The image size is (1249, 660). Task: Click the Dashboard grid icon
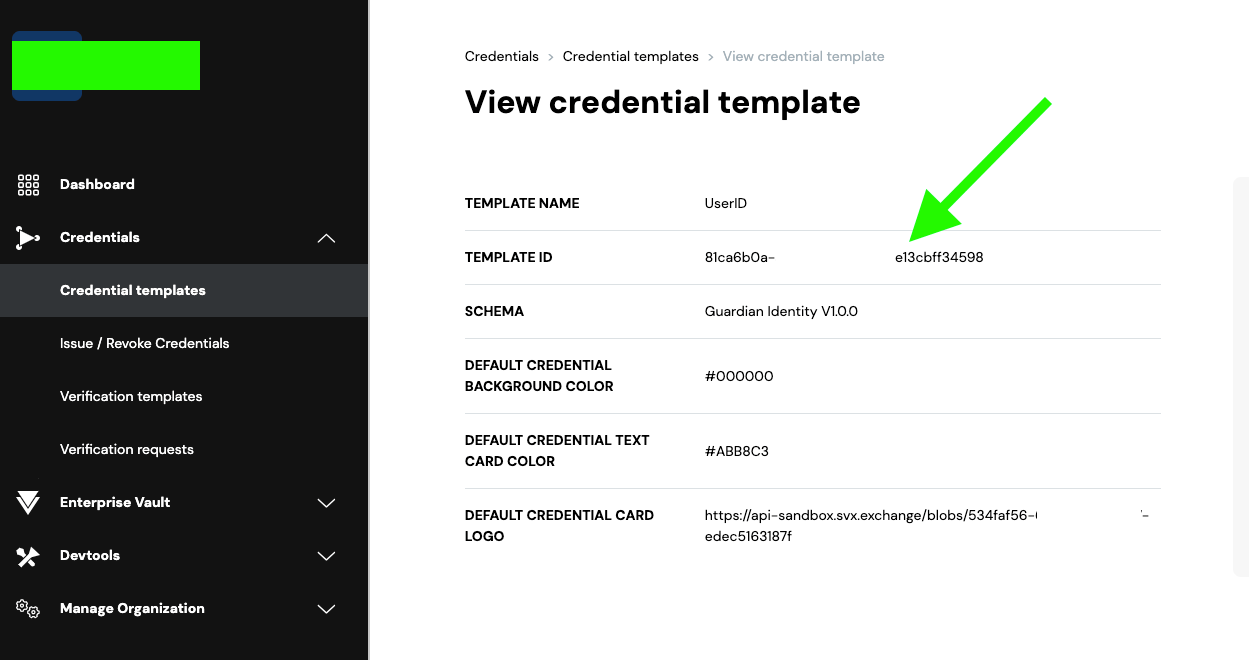pyautogui.click(x=28, y=184)
